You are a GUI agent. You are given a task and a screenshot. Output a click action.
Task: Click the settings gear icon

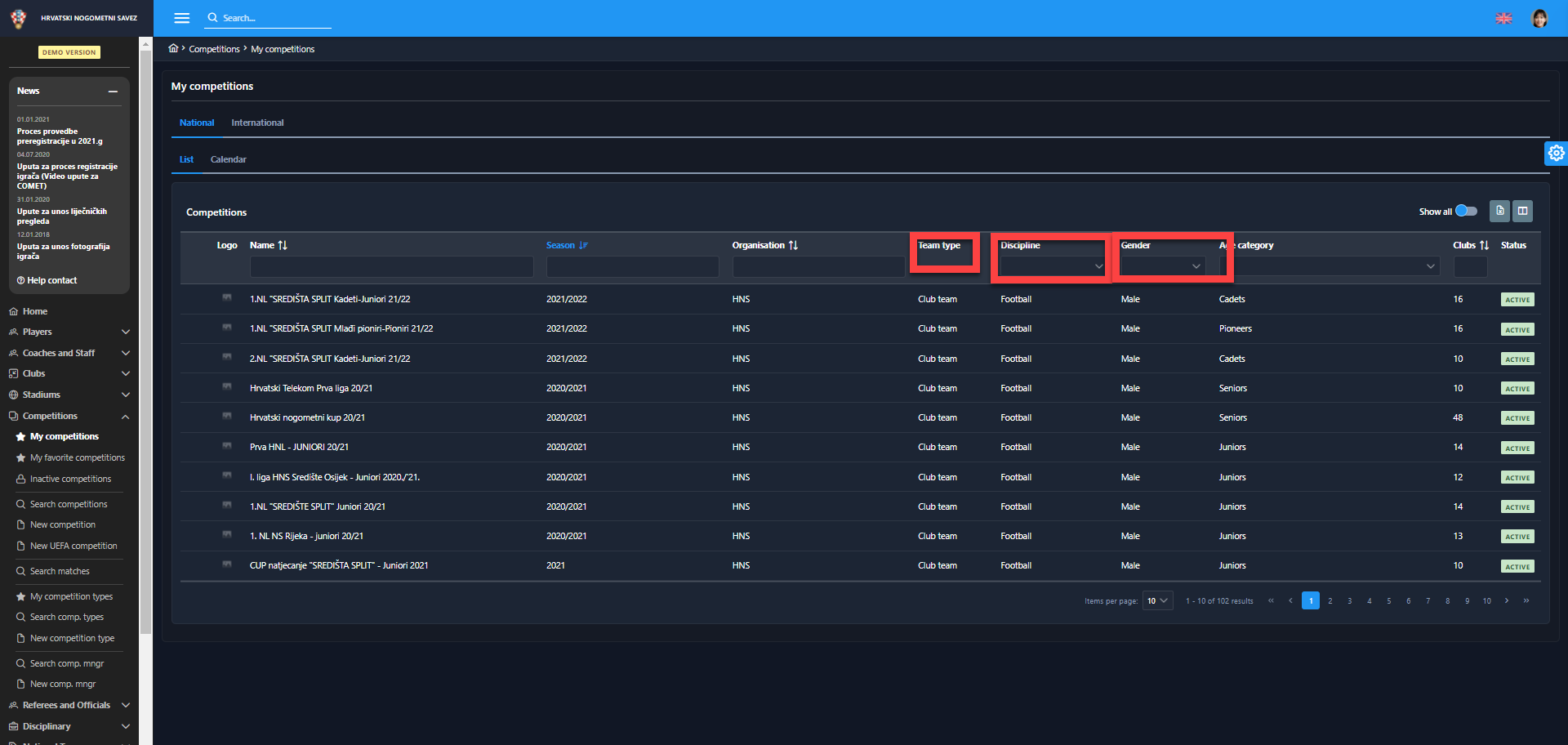tap(1556, 153)
